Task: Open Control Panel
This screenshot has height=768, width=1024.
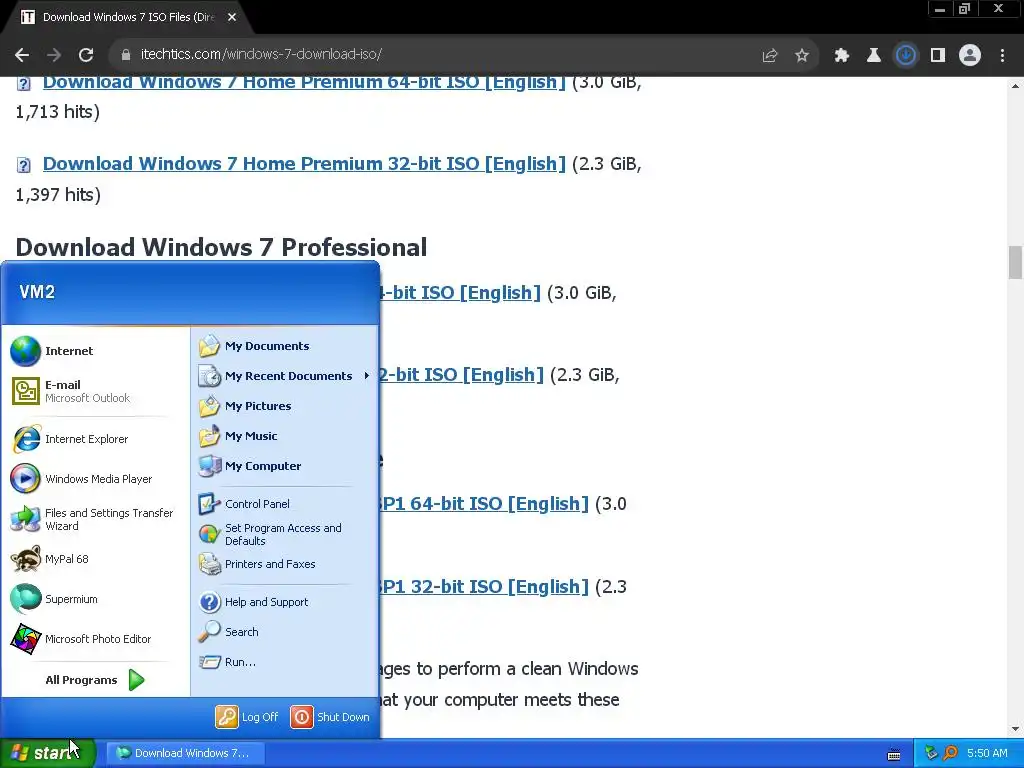Action: click(x=285, y=504)
